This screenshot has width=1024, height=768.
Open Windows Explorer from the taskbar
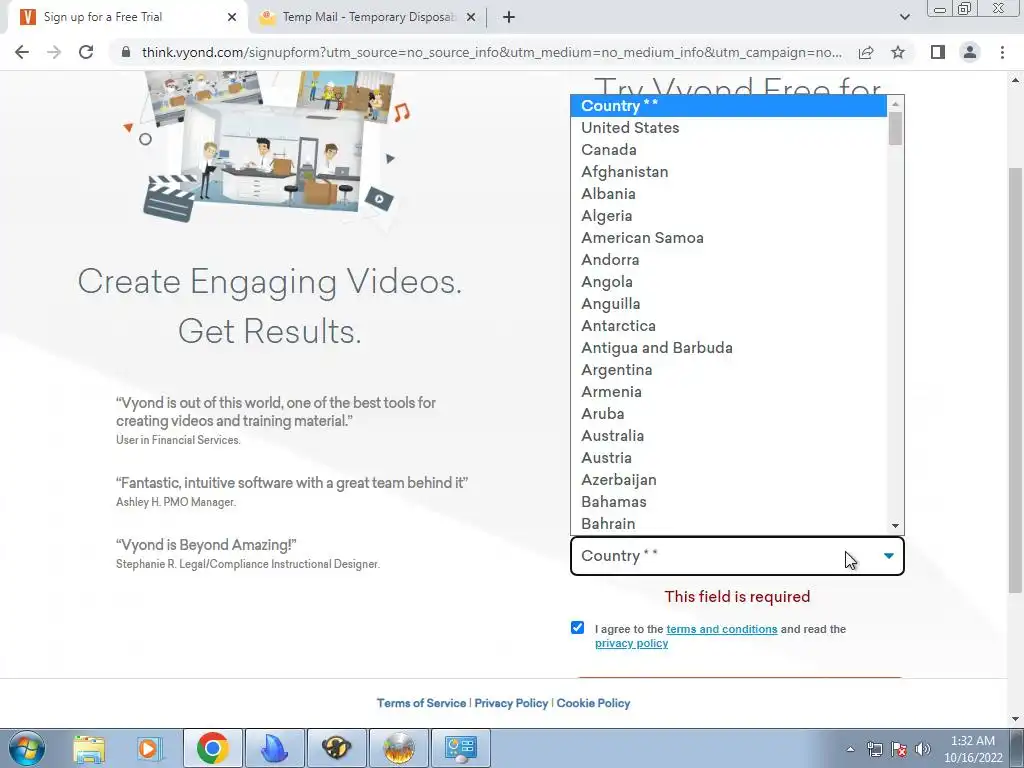point(89,748)
